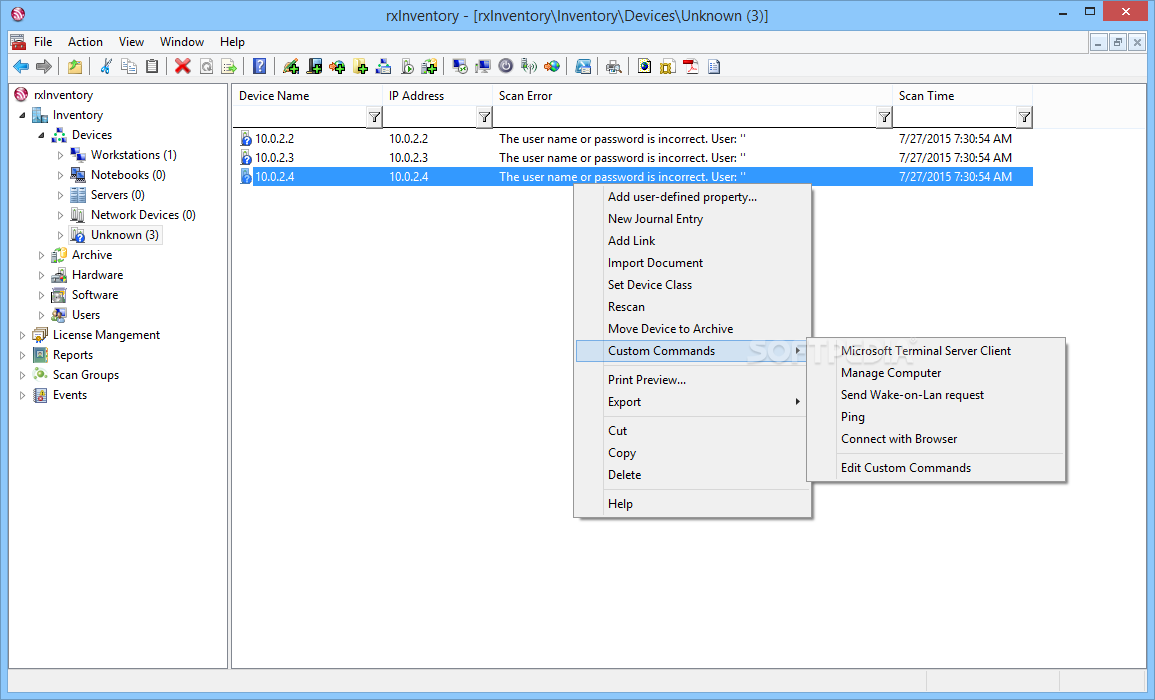Image resolution: width=1155 pixels, height=700 pixels.
Task: Choose Add user-defined property from menu
Action: click(x=692, y=197)
